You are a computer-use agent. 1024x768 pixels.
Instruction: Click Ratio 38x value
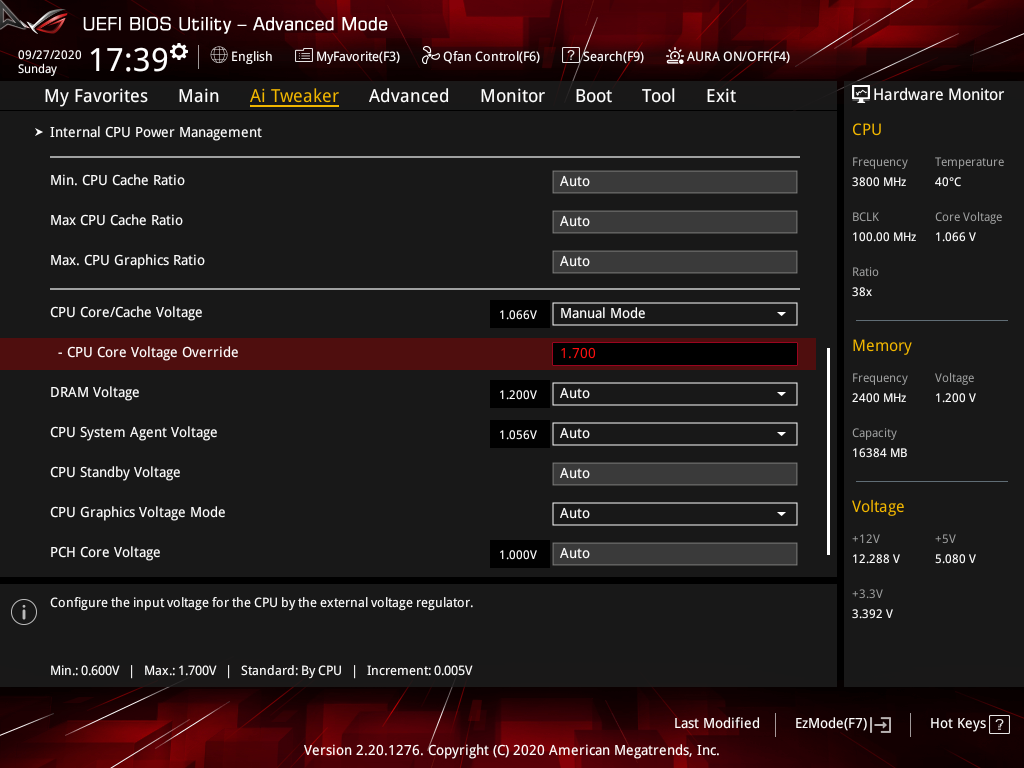861,292
